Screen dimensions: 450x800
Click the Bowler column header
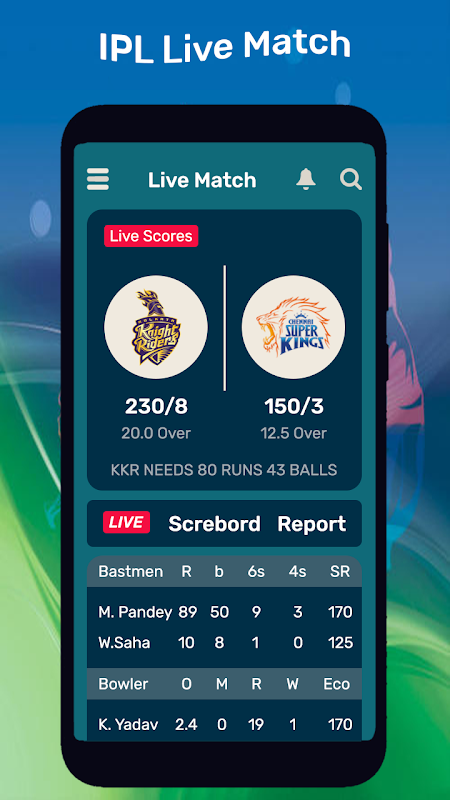point(123,684)
